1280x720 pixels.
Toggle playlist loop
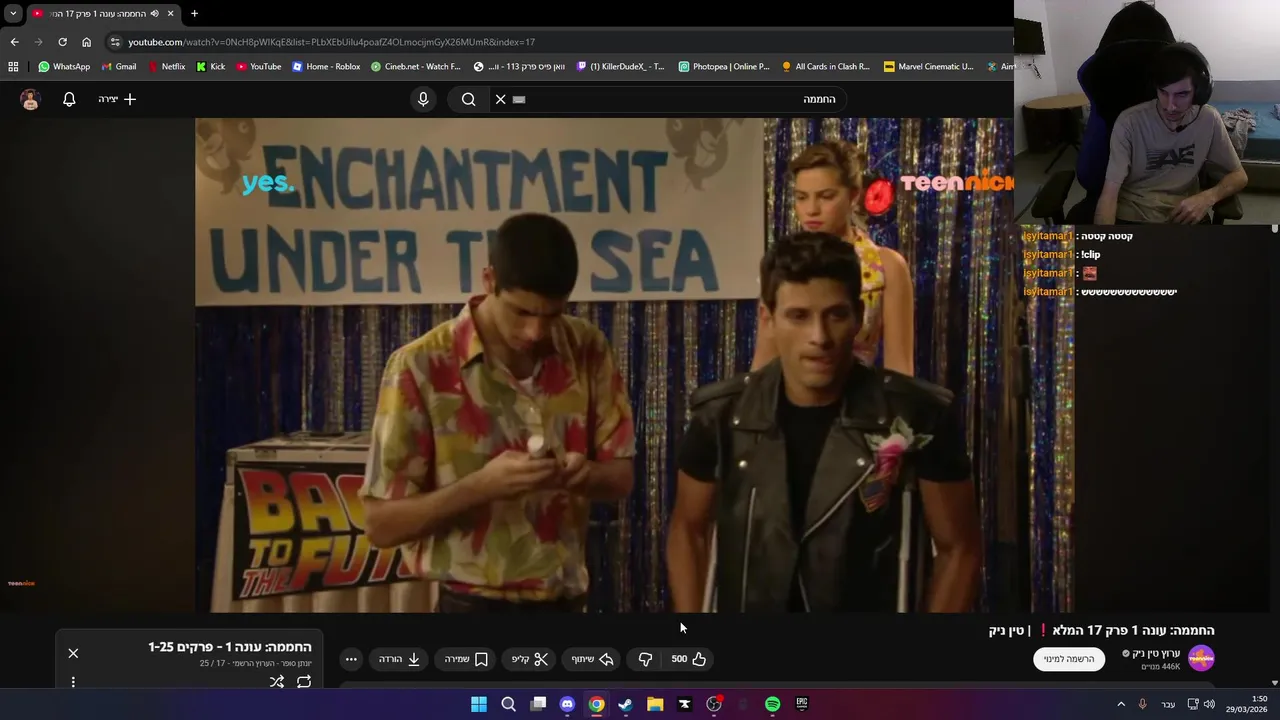(304, 682)
